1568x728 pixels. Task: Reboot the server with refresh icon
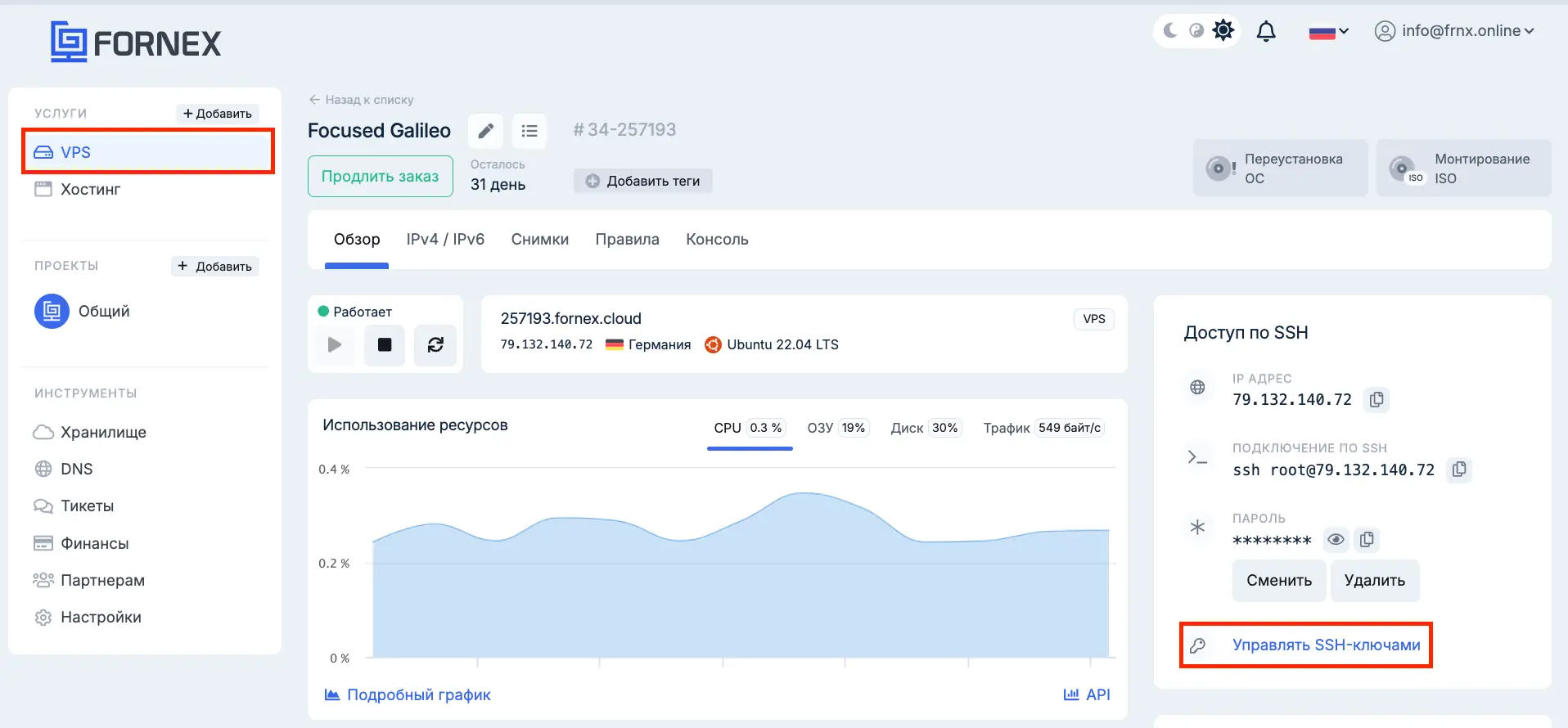pyautogui.click(x=435, y=344)
